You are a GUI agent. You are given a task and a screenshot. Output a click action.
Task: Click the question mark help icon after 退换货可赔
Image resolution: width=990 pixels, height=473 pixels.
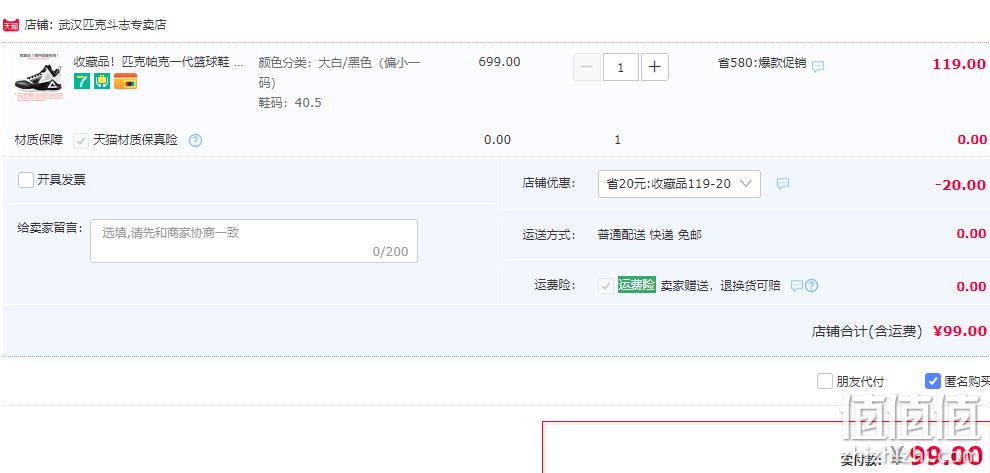(812, 285)
